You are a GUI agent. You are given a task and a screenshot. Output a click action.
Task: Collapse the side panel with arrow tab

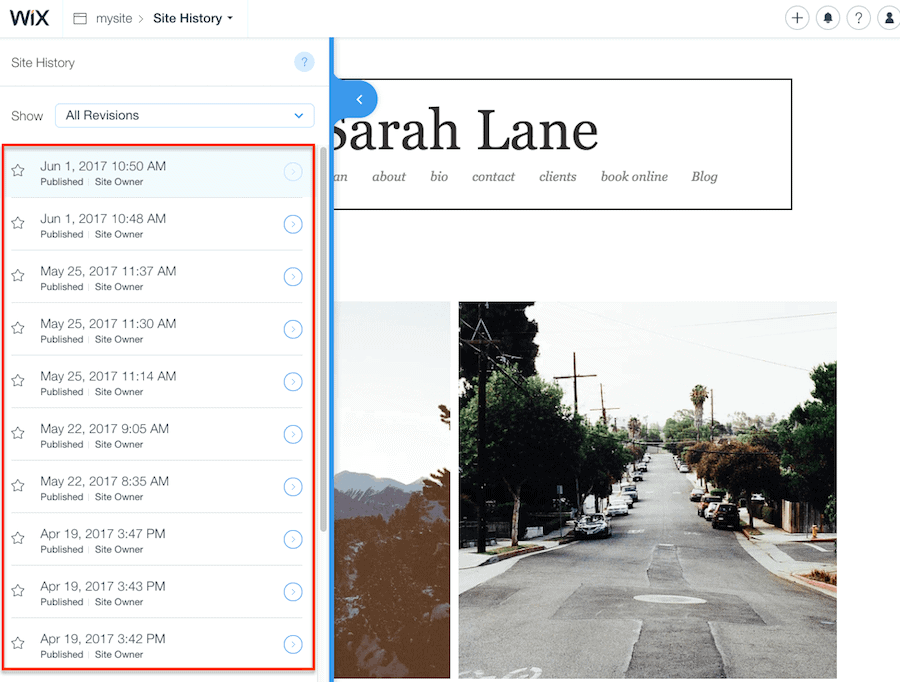[x=358, y=99]
